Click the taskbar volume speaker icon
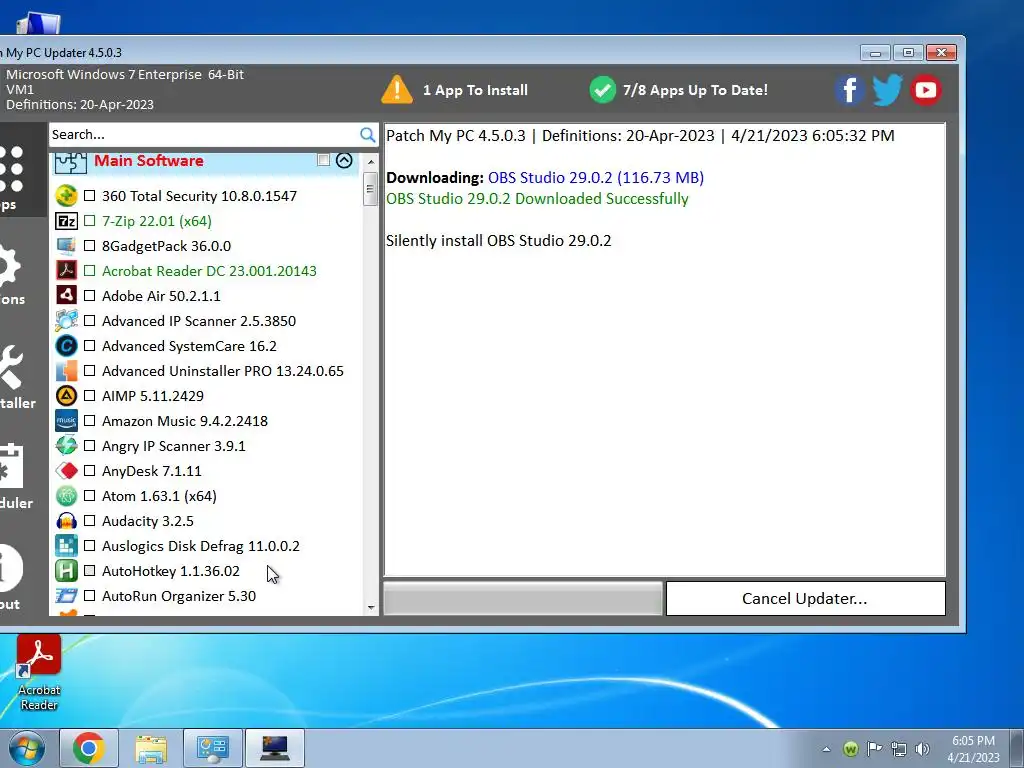The width and height of the screenshot is (1024, 768). click(922, 749)
